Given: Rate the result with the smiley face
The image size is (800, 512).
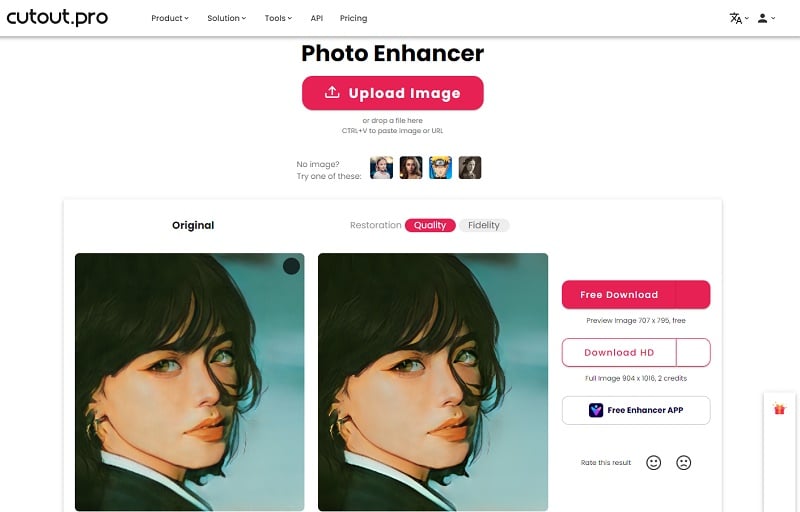Looking at the screenshot, I should tap(654, 463).
